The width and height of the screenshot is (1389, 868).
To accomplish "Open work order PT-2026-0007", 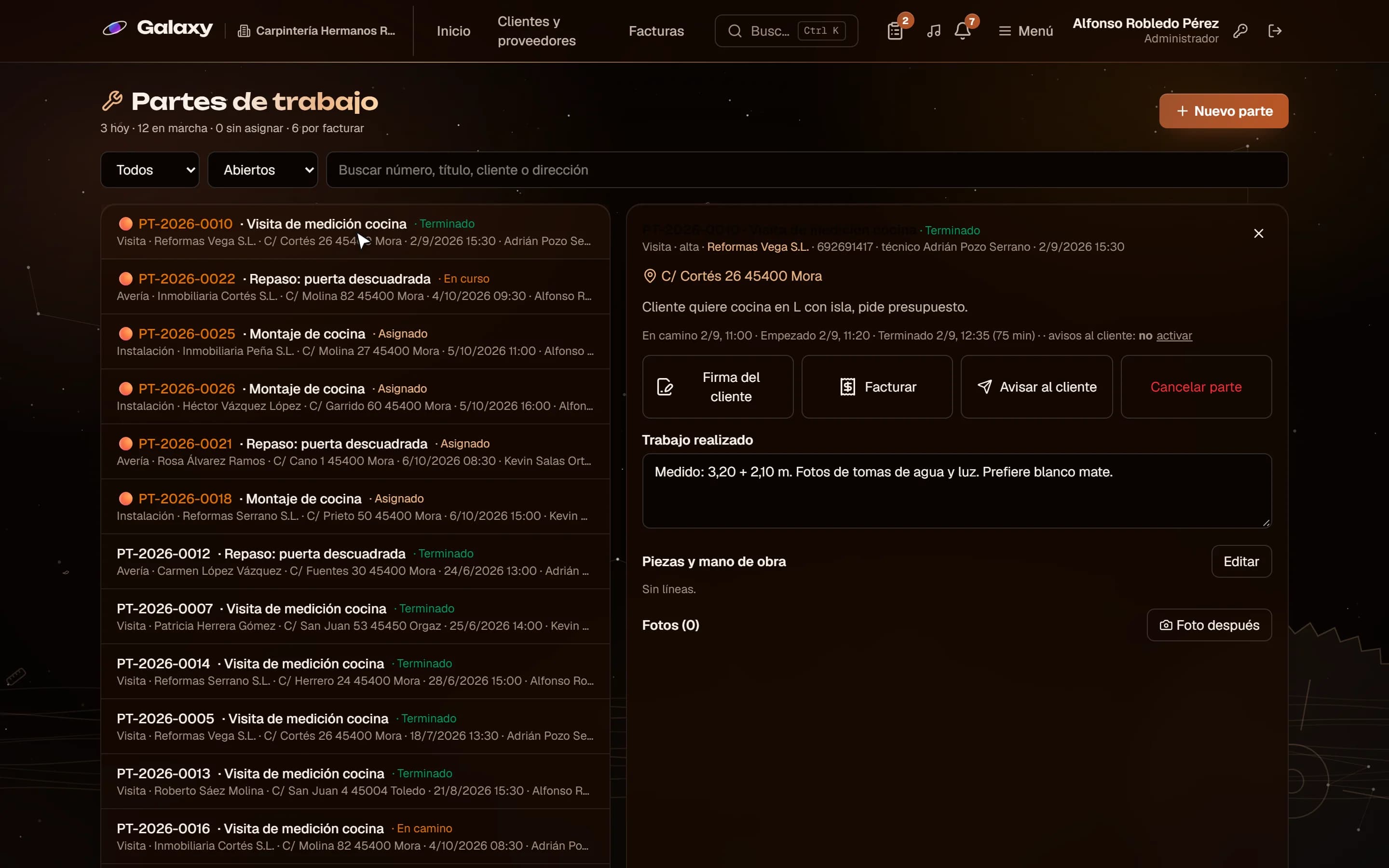I will 355,617.
